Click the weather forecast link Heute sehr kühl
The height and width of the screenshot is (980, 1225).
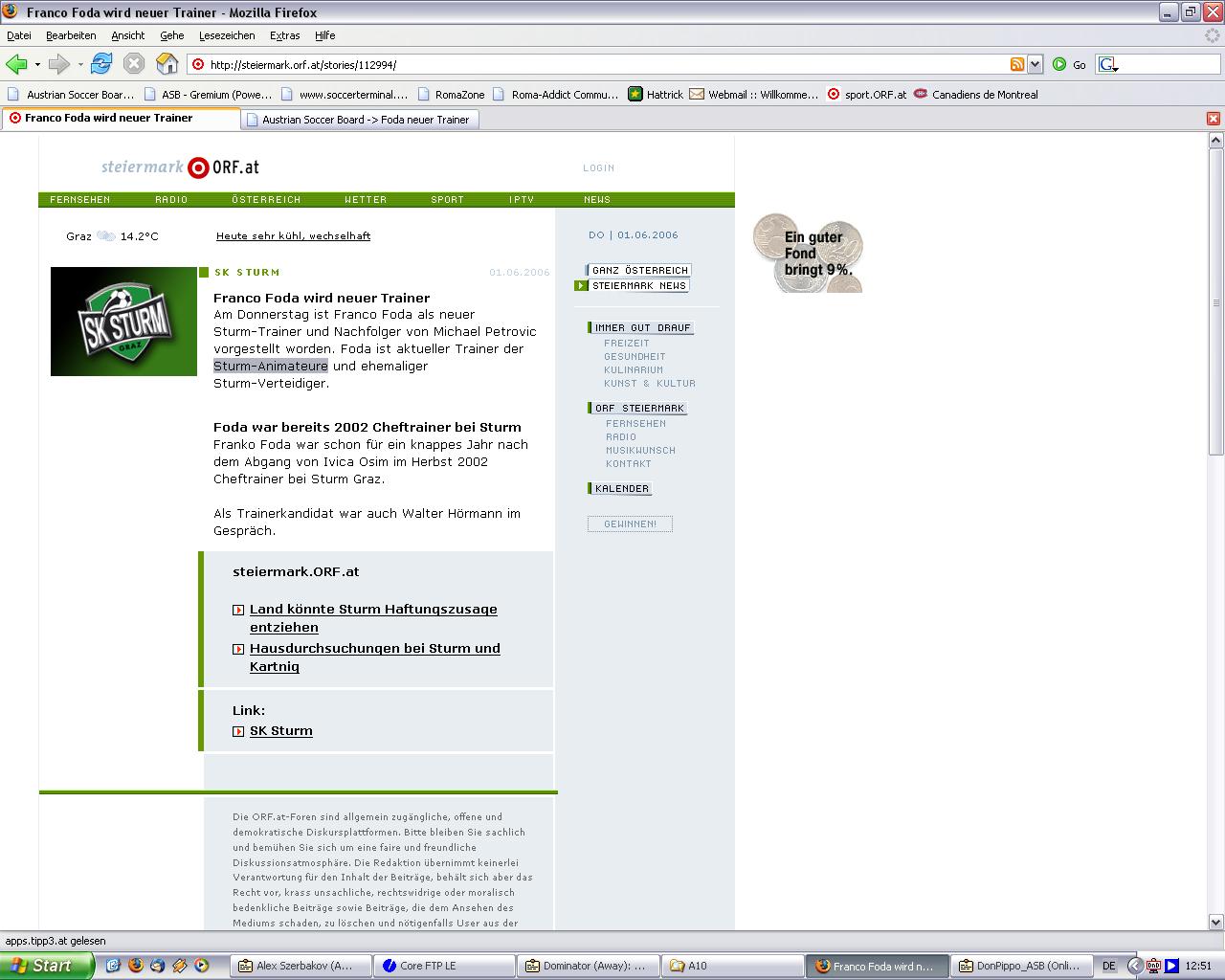point(293,235)
